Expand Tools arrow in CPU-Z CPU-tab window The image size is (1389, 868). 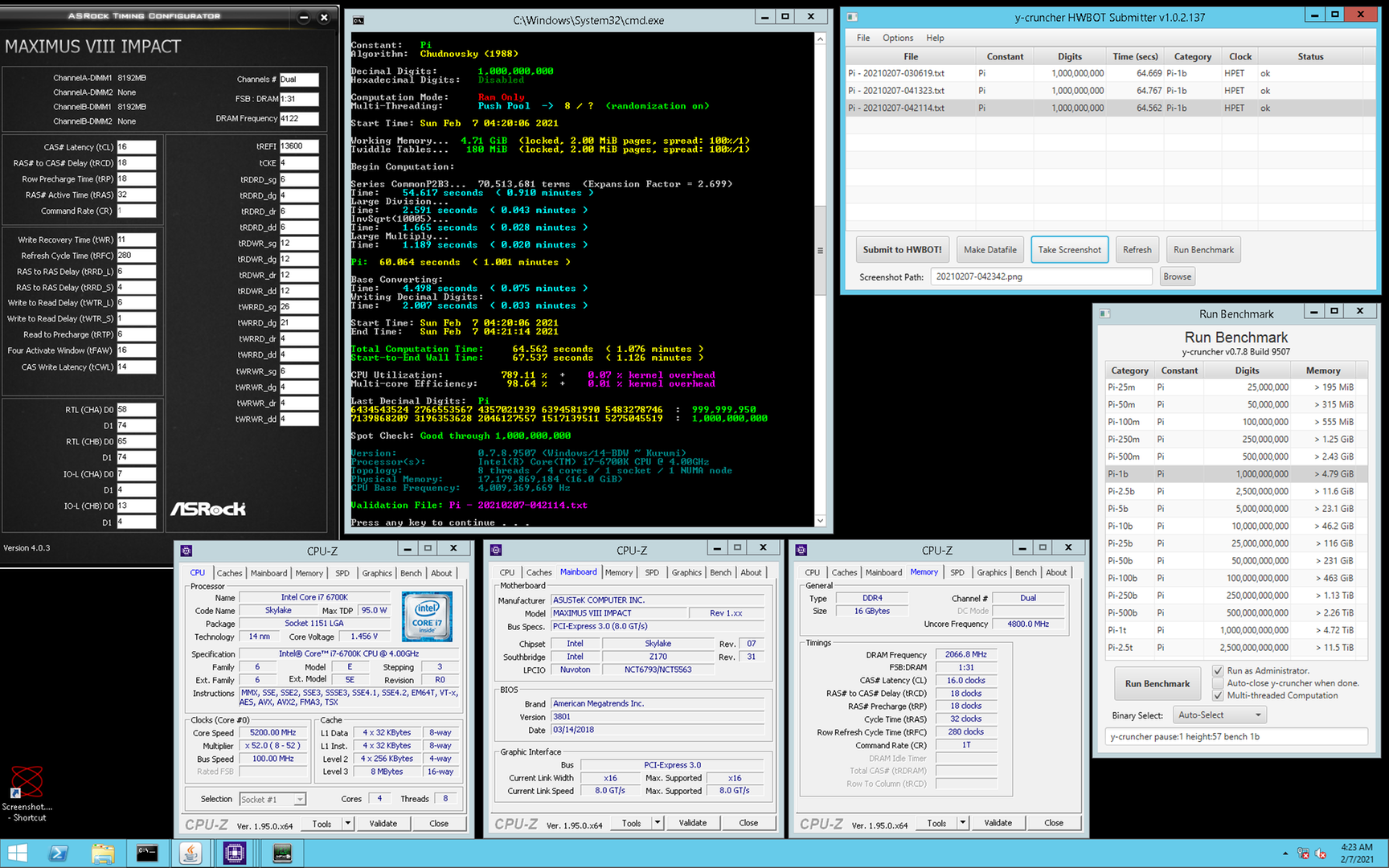(348, 823)
